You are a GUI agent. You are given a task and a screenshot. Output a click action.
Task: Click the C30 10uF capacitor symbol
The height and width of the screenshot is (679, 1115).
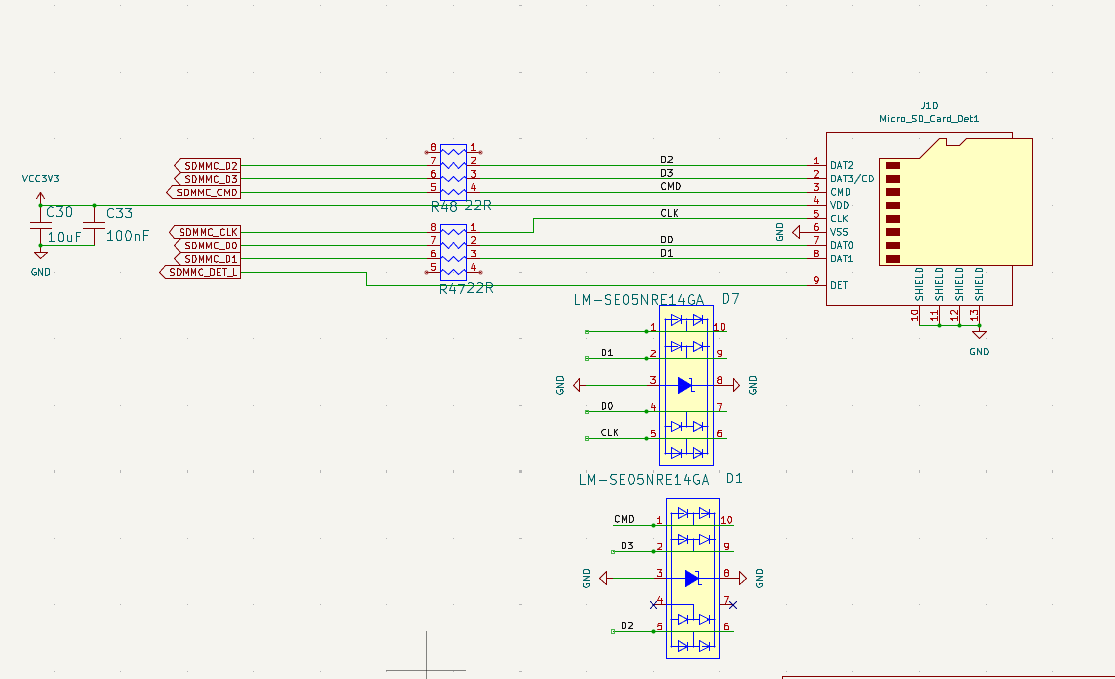(40, 225)
